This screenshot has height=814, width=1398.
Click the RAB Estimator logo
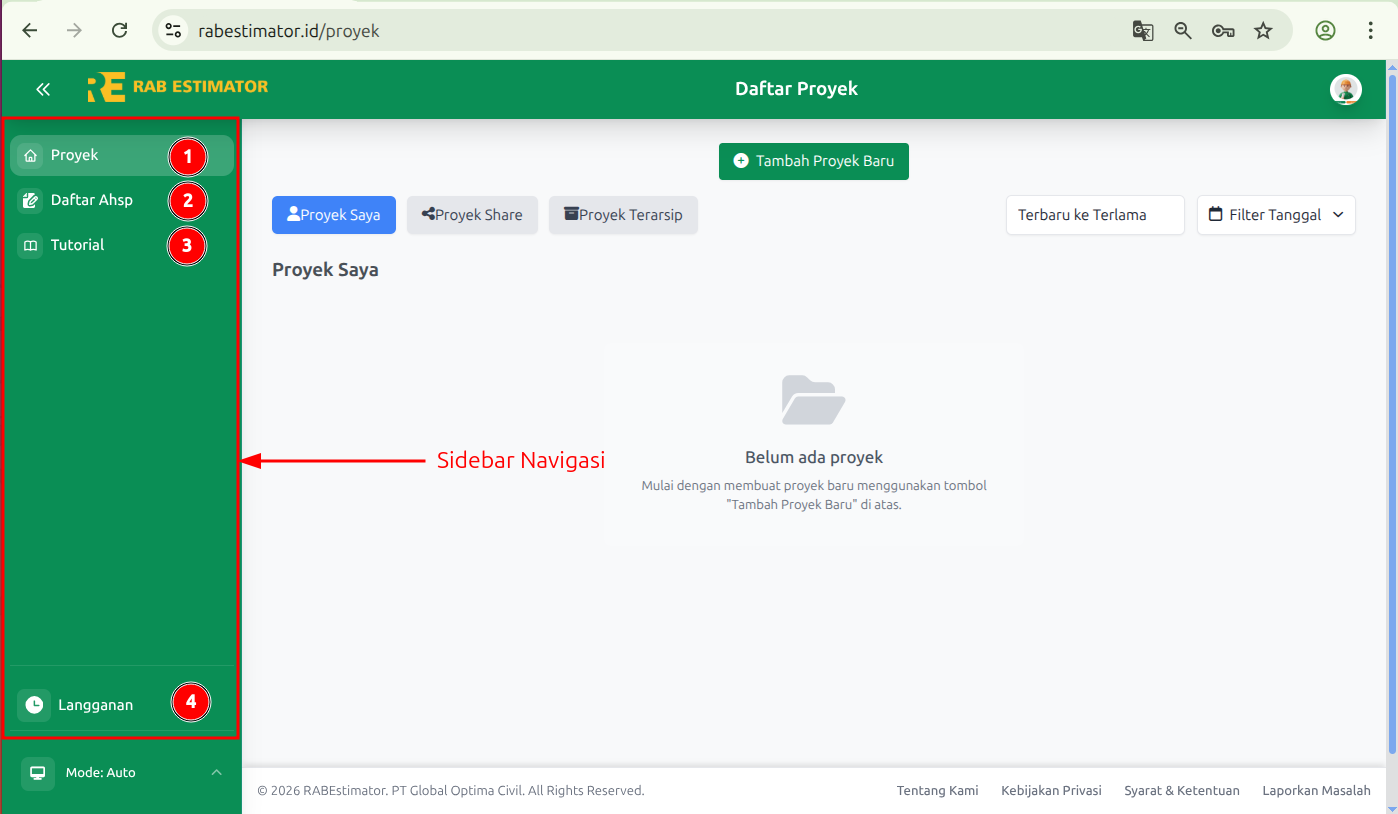[177, 88]
